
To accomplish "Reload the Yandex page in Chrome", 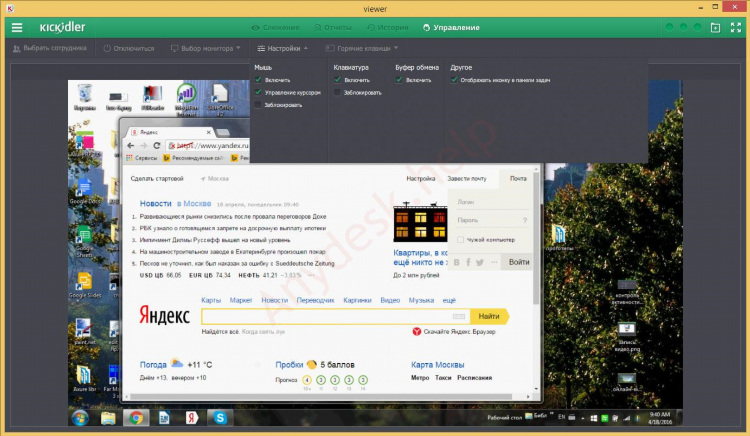I will click(156, 145).
